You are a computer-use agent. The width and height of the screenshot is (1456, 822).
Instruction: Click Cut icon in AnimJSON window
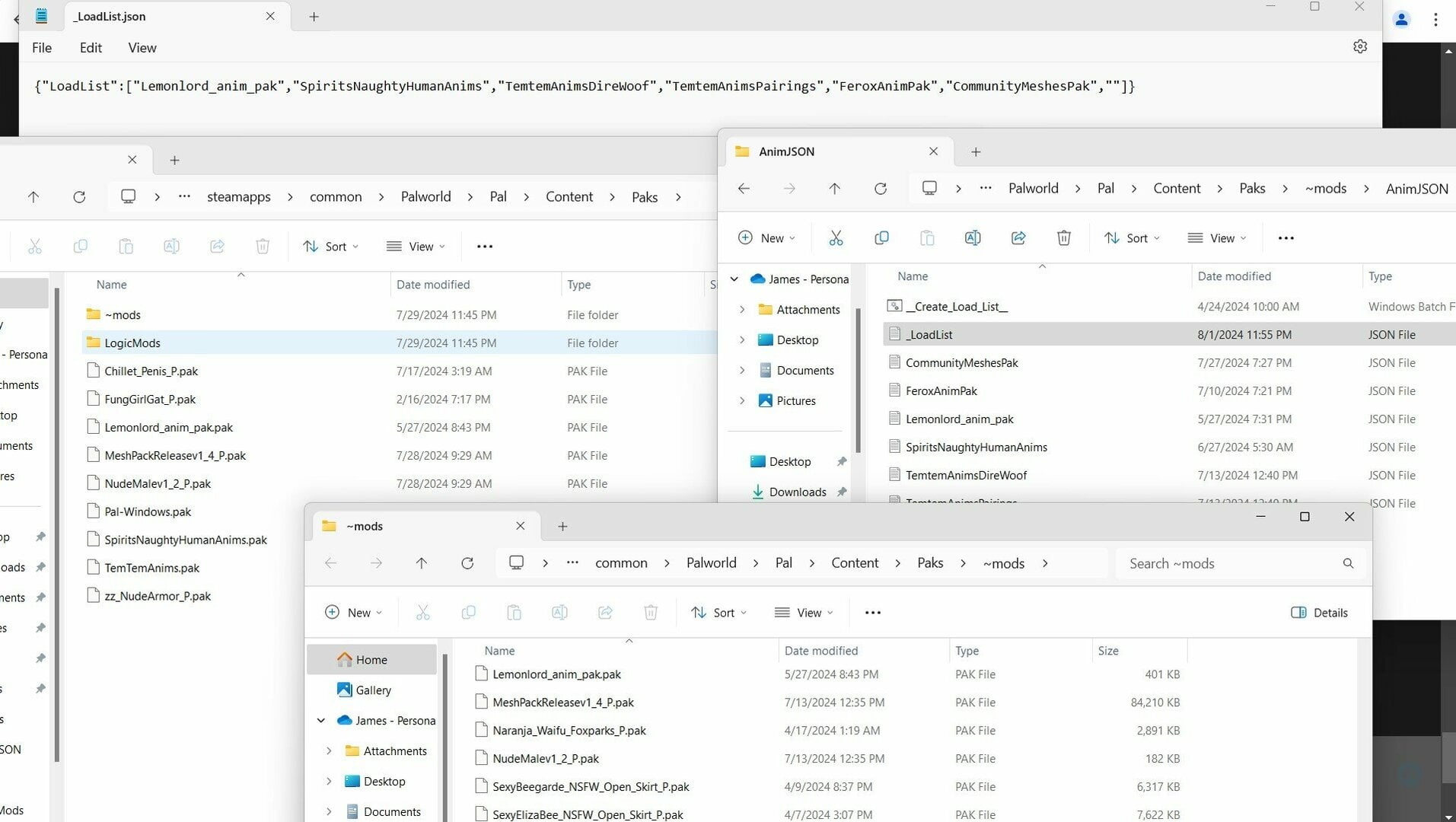pos(836,238)
